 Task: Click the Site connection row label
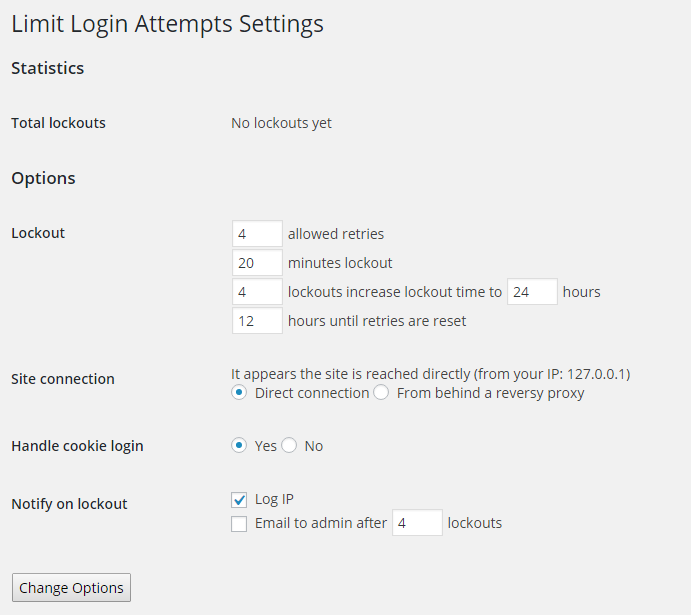pos(63,379)
